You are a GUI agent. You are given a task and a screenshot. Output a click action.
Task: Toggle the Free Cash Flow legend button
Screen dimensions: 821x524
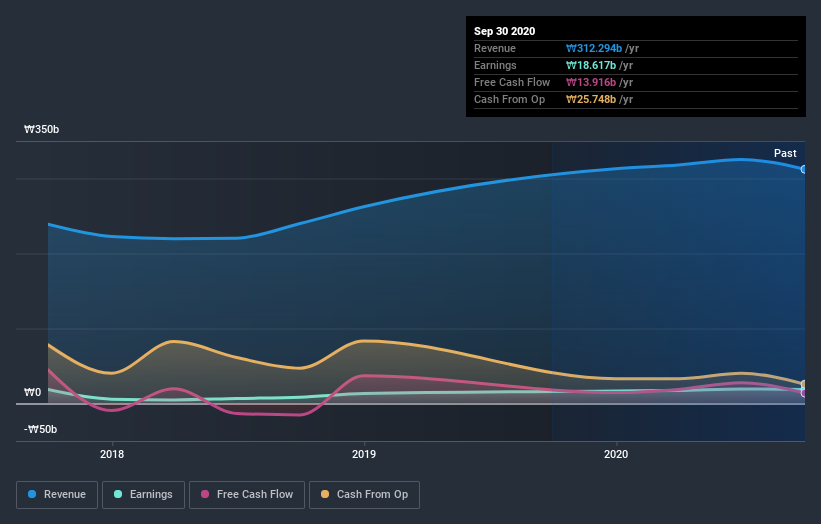[247, 495]
